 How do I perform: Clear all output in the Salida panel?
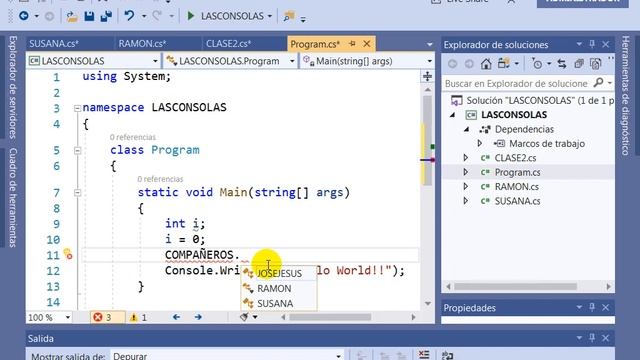[424, 355]
